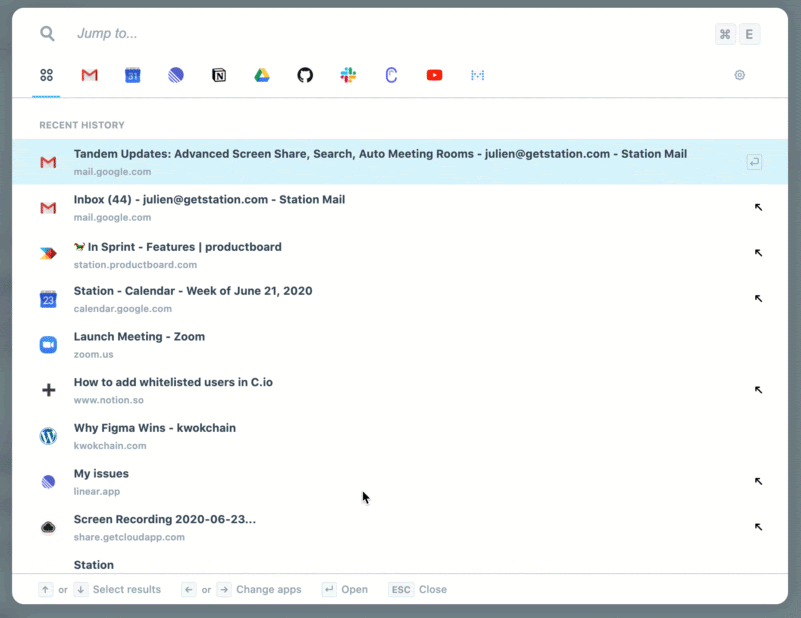Click the Command key shortcut badge
The height and width of the screenshot is (618, 801).
point(725,34)
